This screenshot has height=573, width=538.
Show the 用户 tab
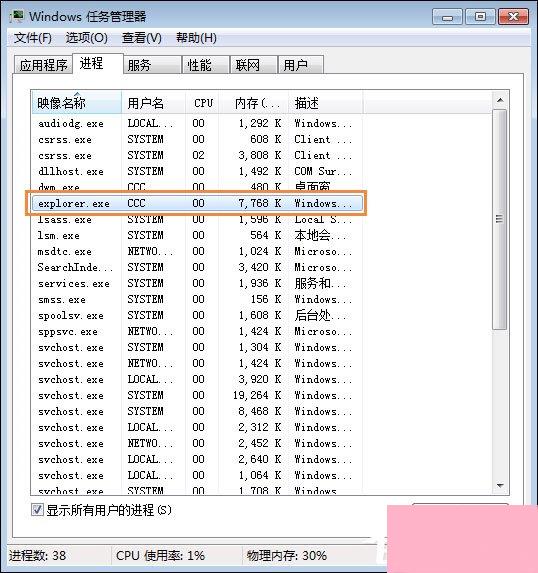point(300,65)
